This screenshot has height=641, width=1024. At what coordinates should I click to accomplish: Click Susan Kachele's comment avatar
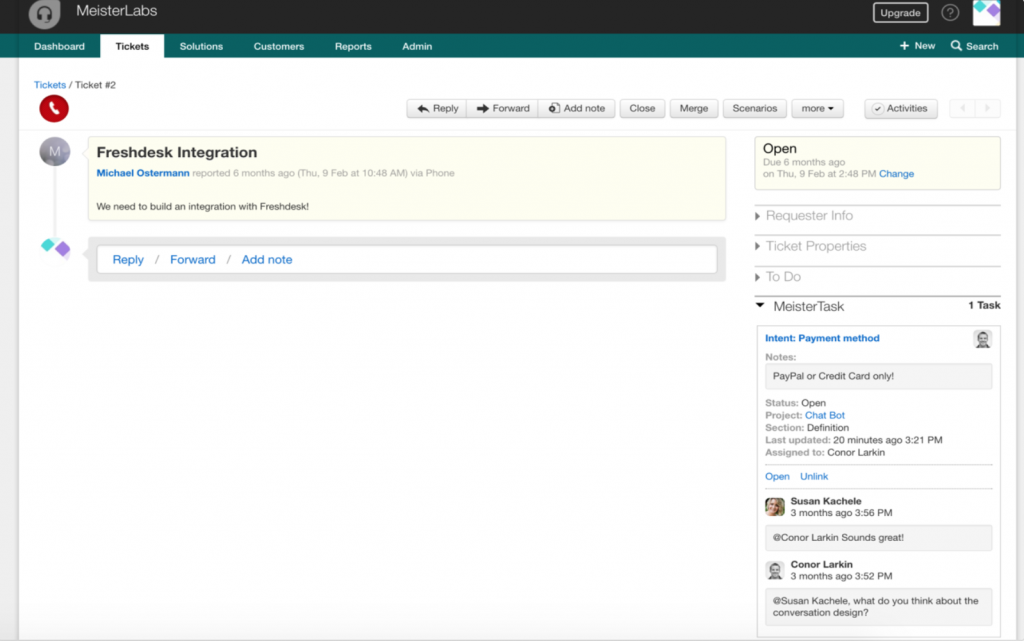(775, 507)
